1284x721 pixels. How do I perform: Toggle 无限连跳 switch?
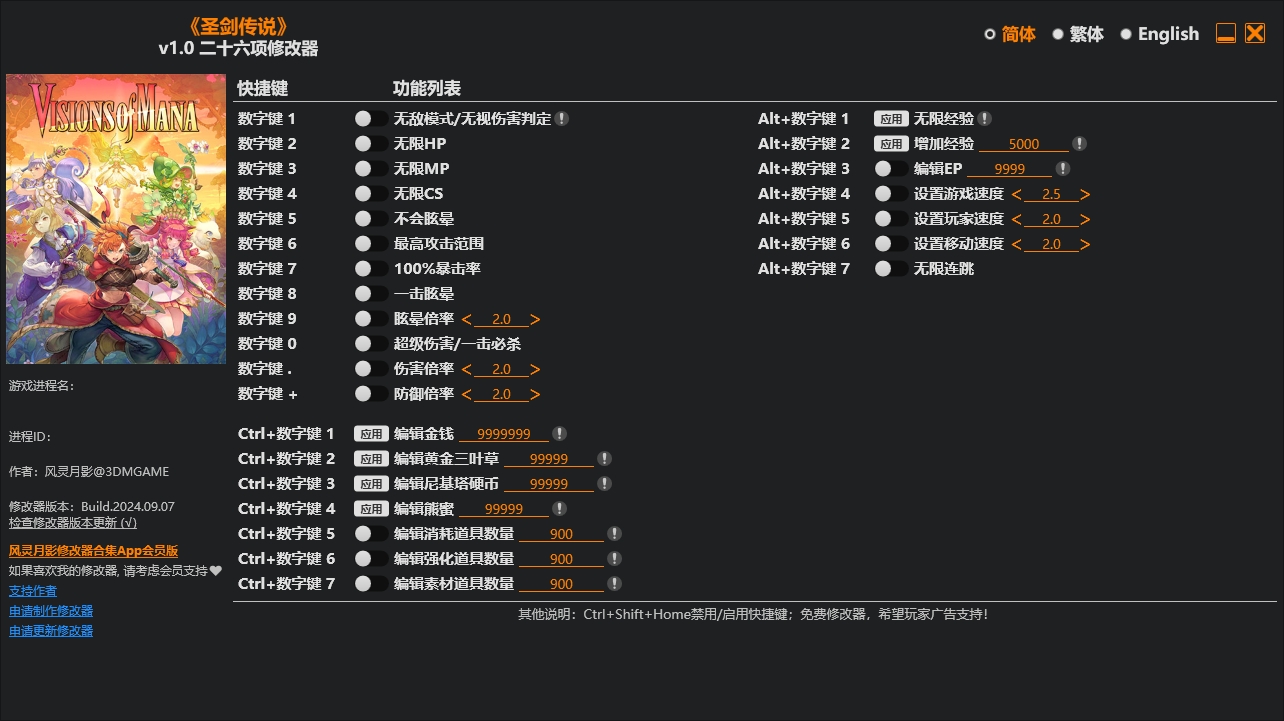tap(891, 269)
